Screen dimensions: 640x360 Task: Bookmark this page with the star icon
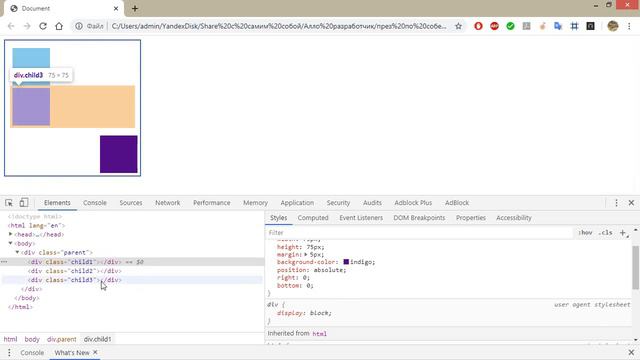458,26
